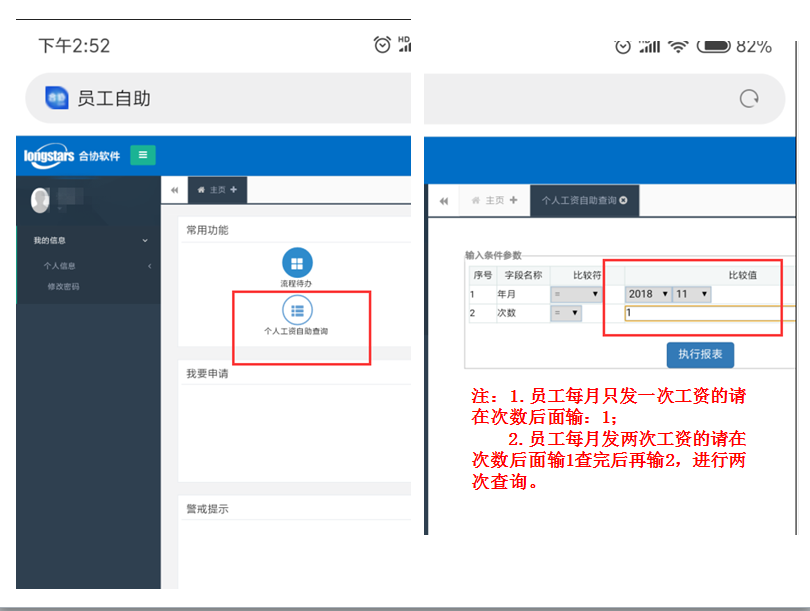Click the WiFi status icon
Screen dimensions: 810x611
click(678, 46)
